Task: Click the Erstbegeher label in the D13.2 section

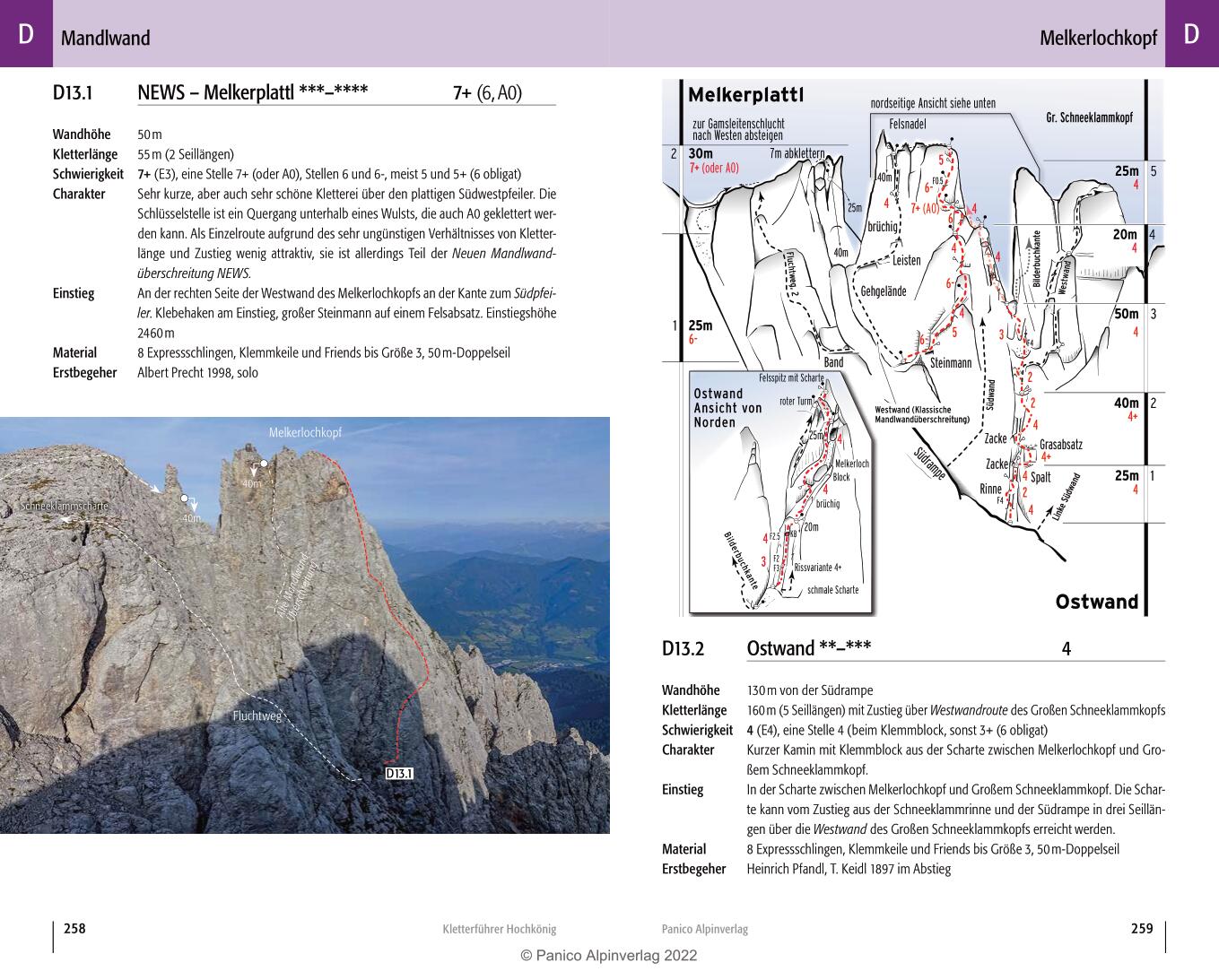Action: 694,869
